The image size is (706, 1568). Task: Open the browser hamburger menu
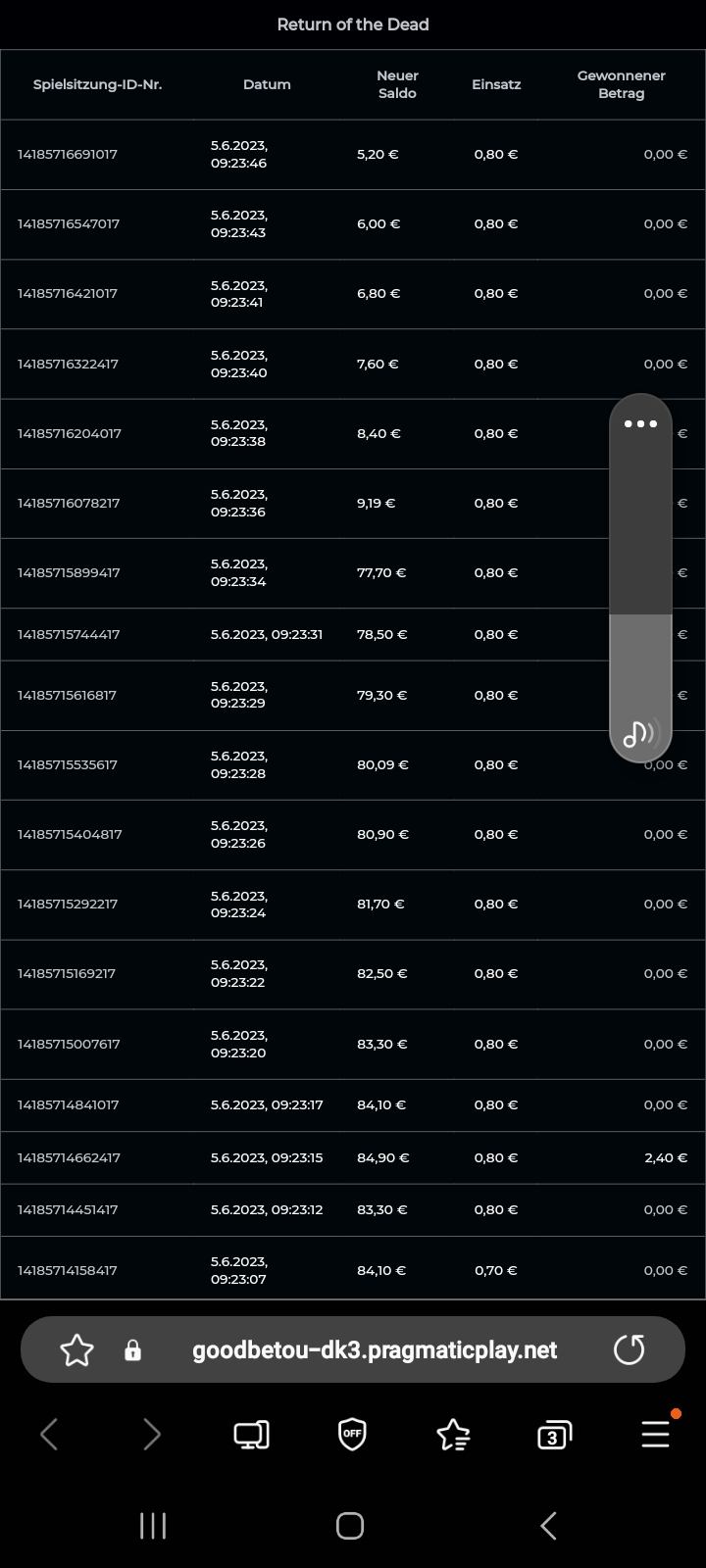tap(655, 1435)
